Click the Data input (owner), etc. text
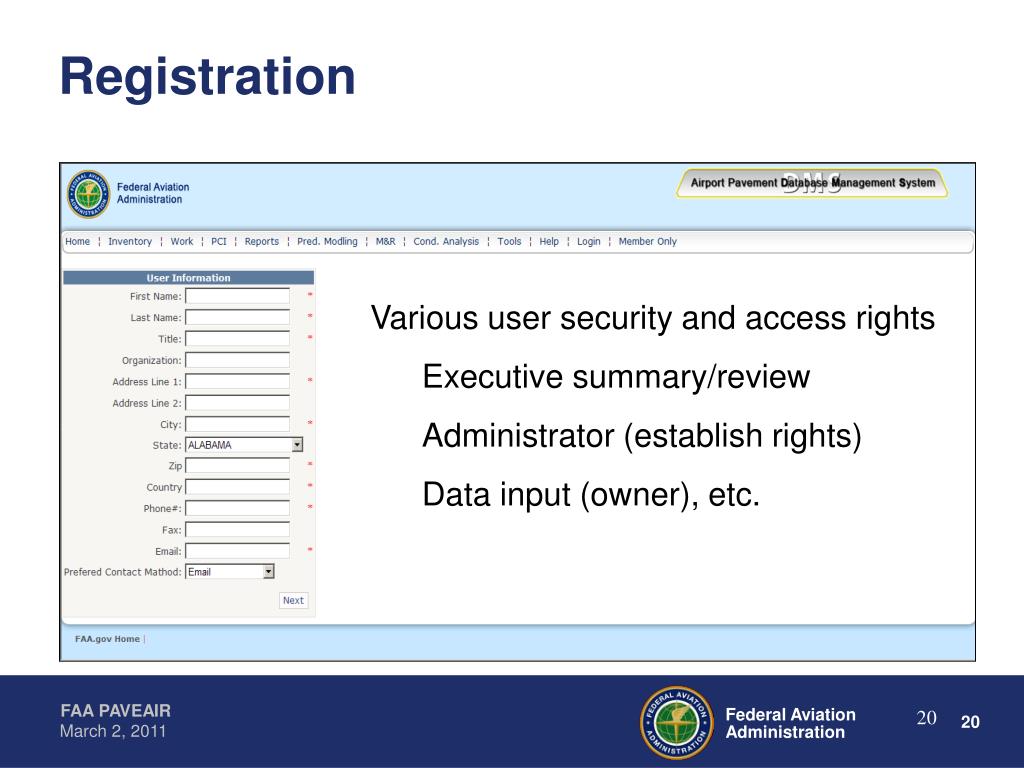Image resolution: width=1024 pixels, height=768 pixels. 591,494
